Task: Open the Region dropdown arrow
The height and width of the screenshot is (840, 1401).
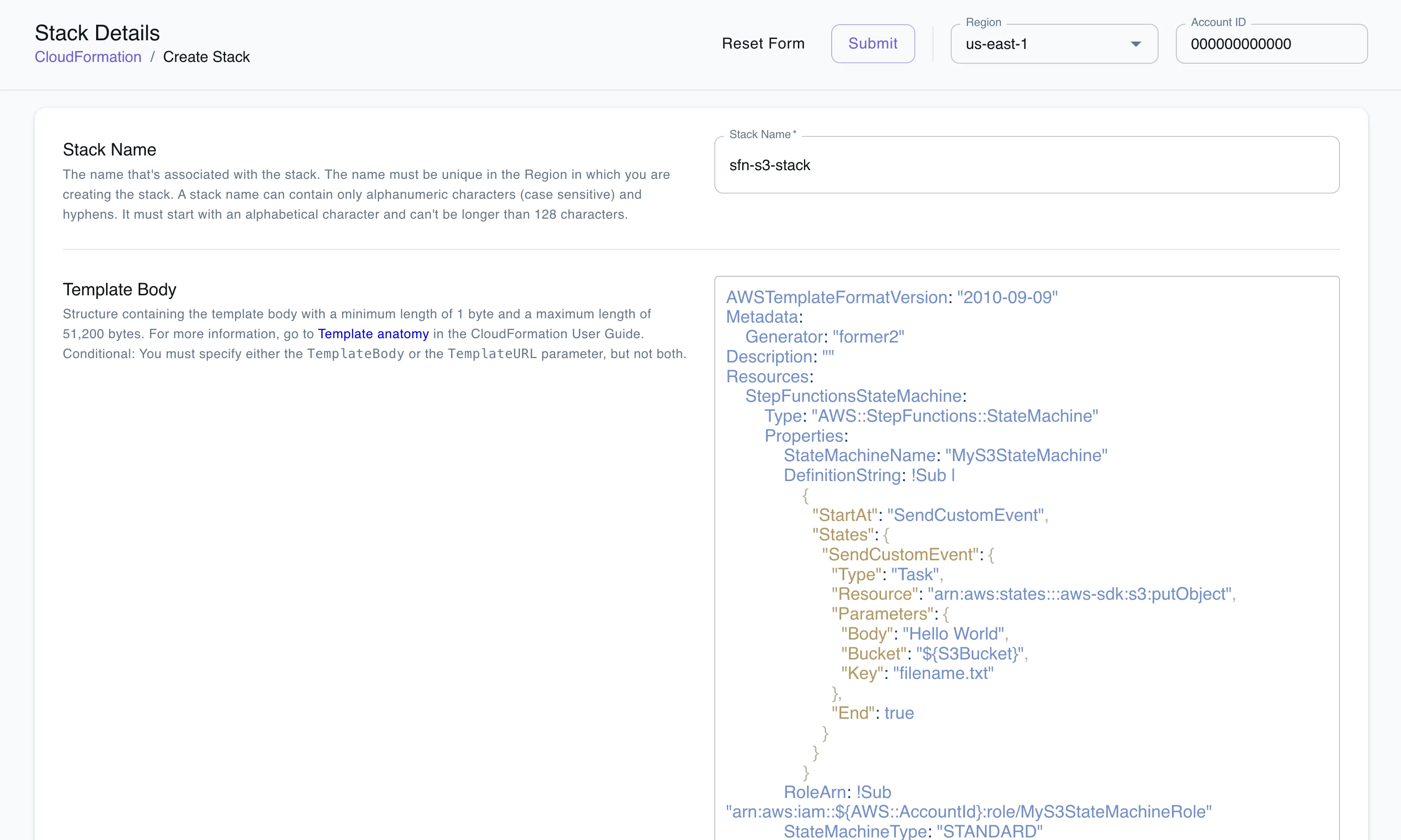Action: tap(1136, 44)
